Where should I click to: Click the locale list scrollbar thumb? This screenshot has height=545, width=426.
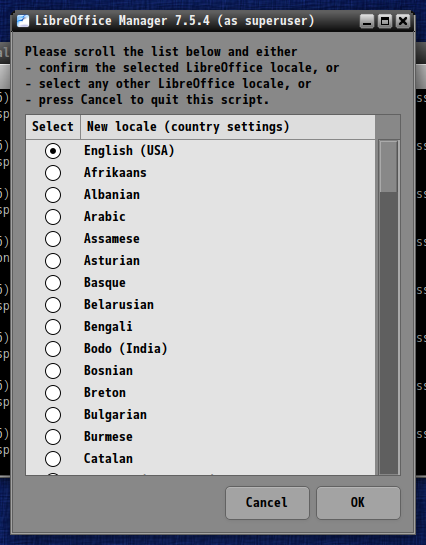tap(388, 166)
